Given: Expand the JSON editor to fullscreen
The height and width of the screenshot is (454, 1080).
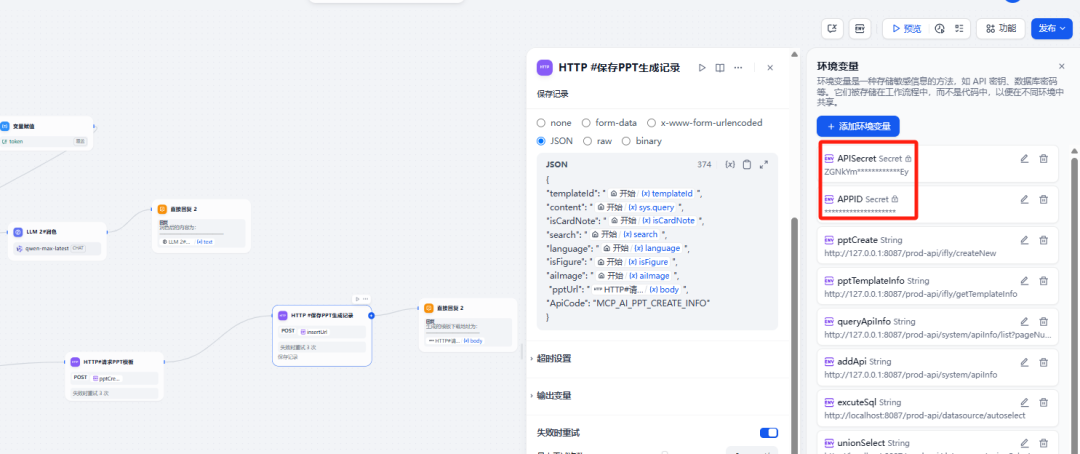Looking at the screenshot, I should [x=763, y=165].
